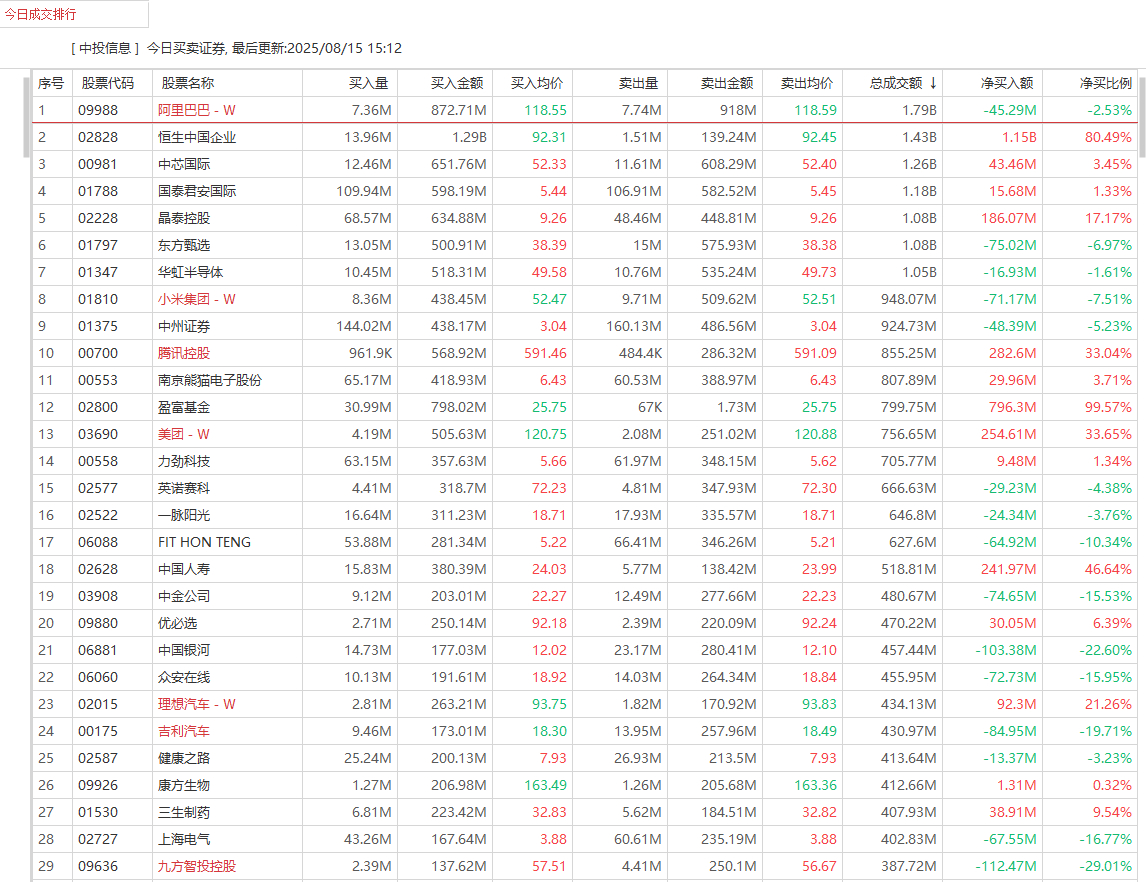Click total turnover 1.79B
The image size is (1146, 882).
919,110
